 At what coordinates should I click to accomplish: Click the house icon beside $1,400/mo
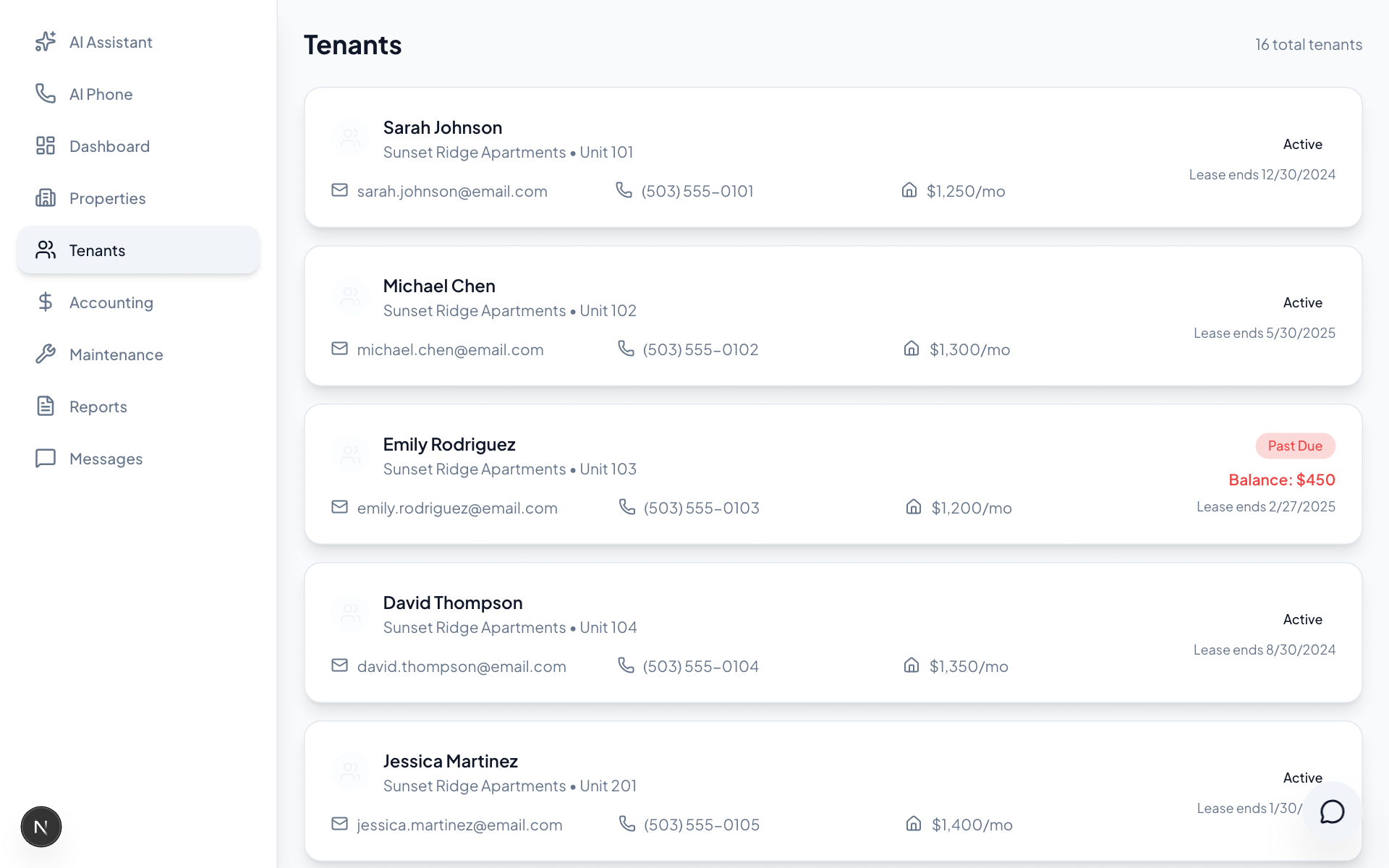pyautogui.click(x=914, y=824)
